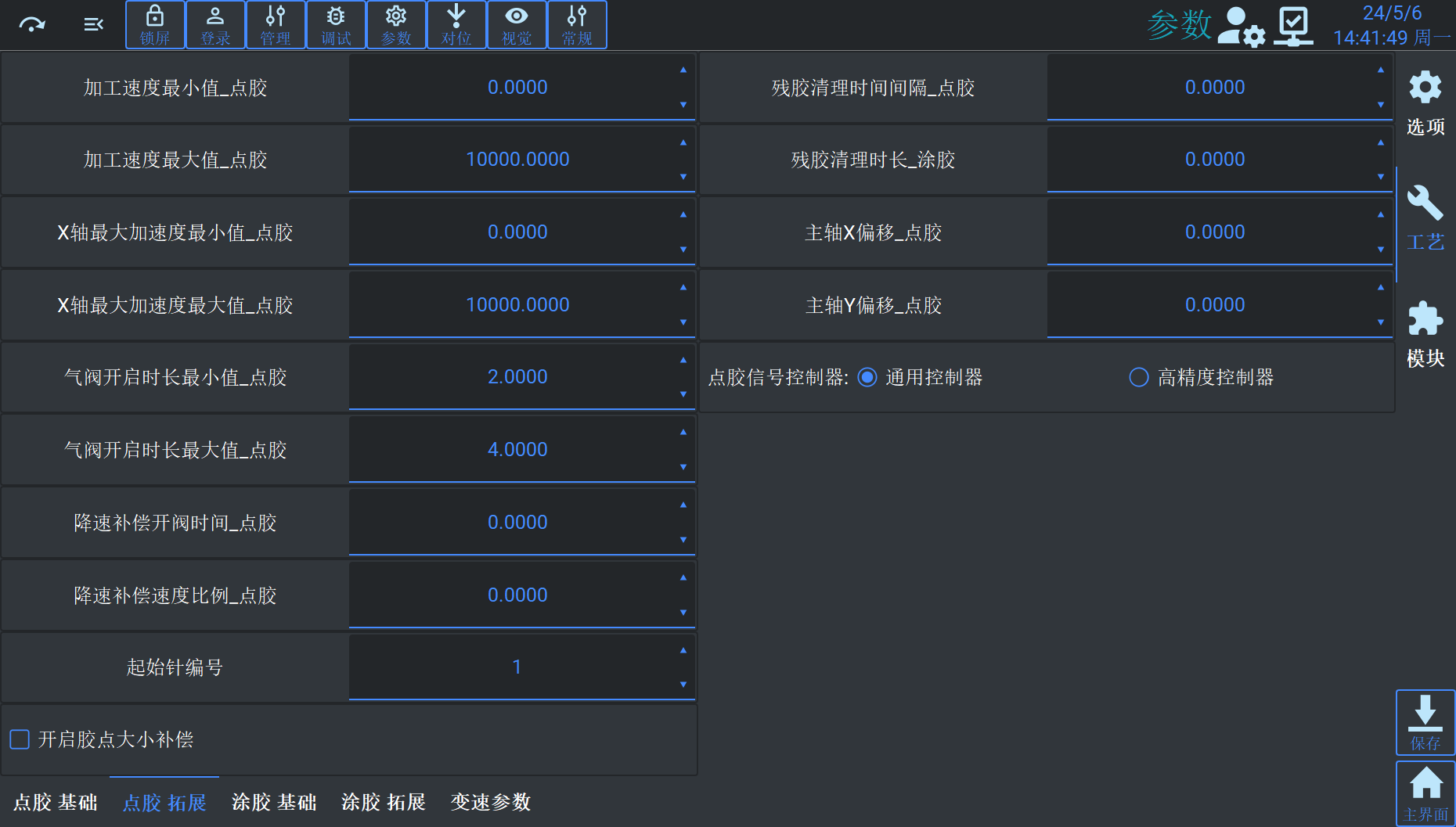The height and width of the screenshot is (827, 1456).
Task: Select 高精度控制器 radio button
Action: [x=1139, y=378]
